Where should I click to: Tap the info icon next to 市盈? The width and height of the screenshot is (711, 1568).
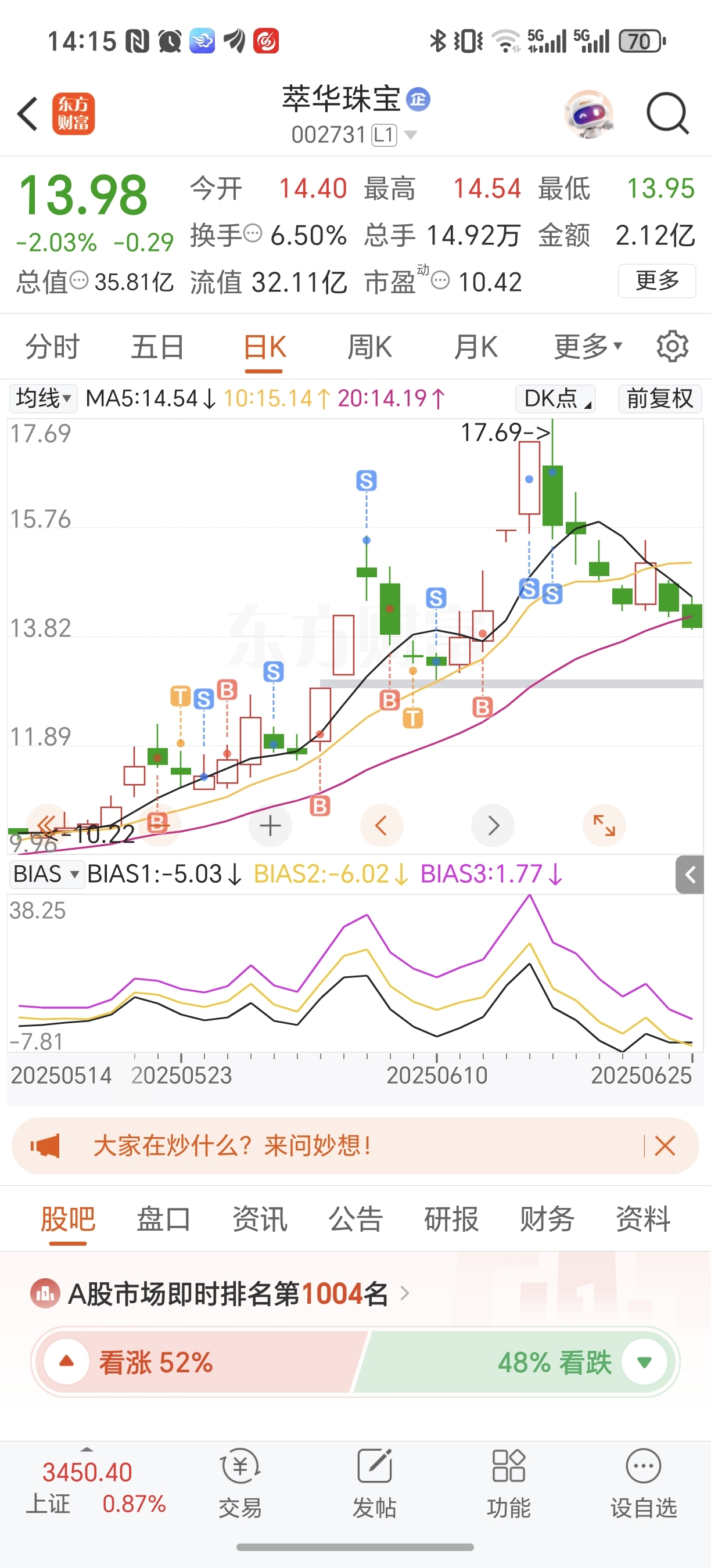[x=440, y=280]
